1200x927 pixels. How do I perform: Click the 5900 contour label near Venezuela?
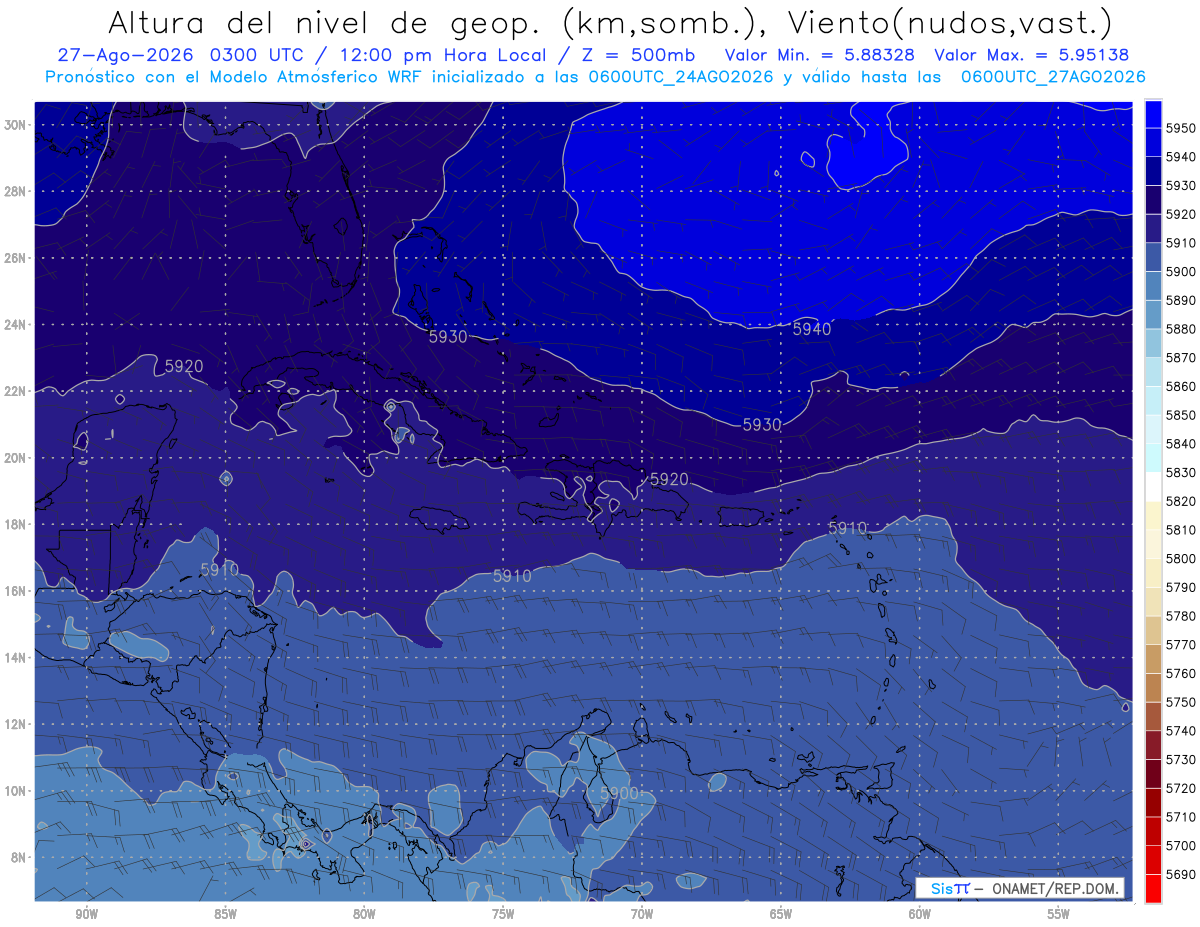(619, 793)
